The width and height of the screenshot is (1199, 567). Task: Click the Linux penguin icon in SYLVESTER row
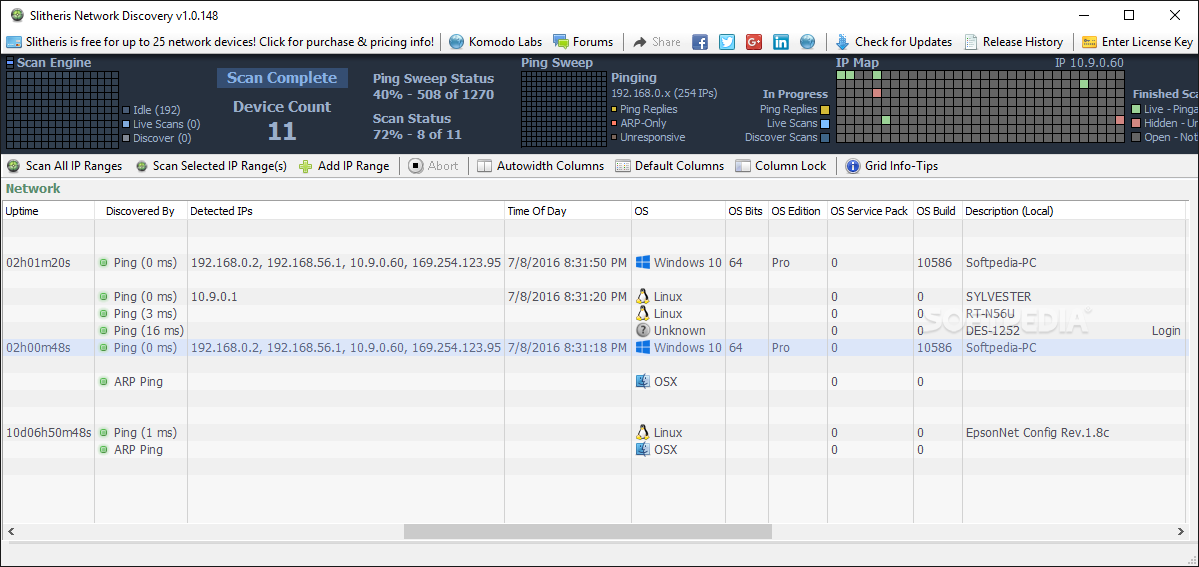(643, 296)
